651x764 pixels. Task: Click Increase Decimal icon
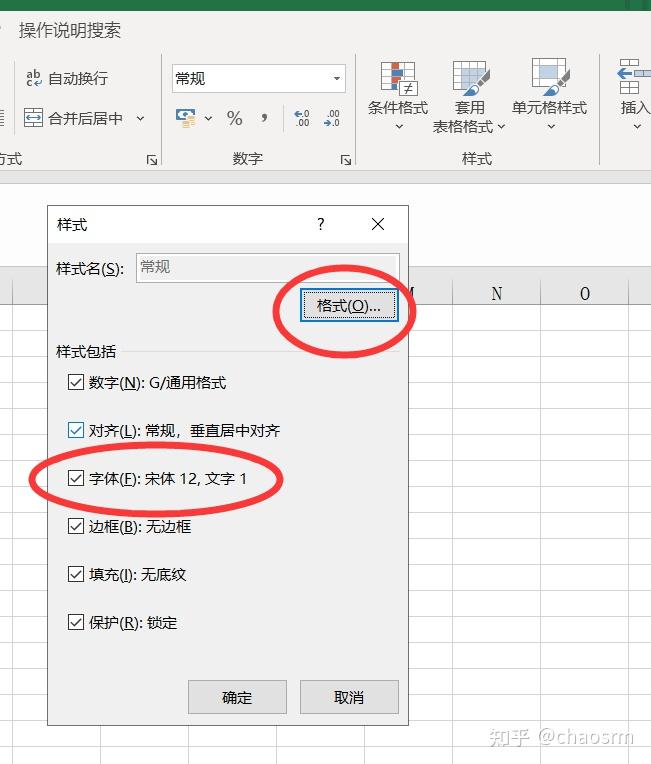click(x=301, y=118)
